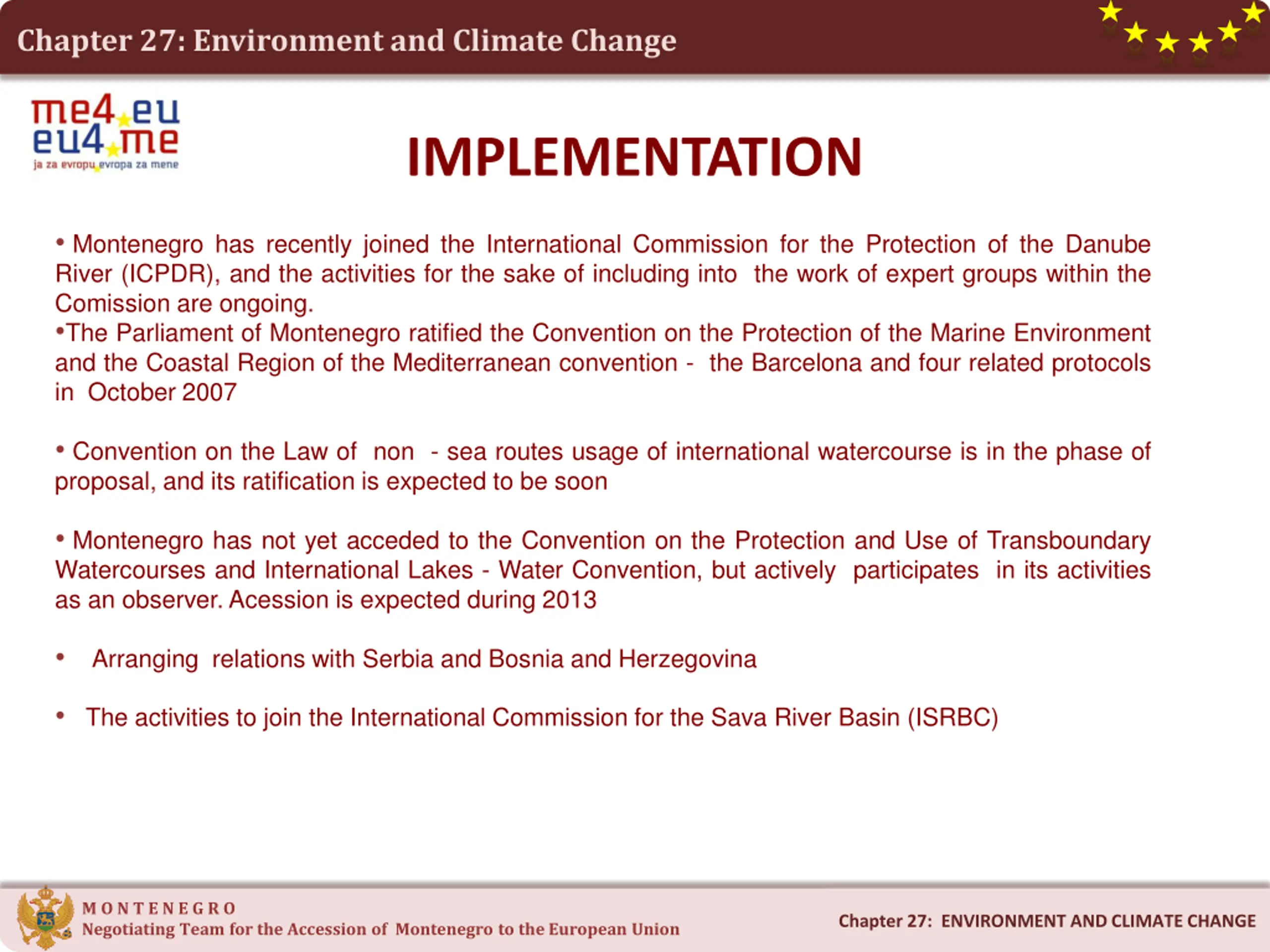Click the 'ja za evropu, evropa za mene' tagline

pyautogui.click(x=106, y=165)
